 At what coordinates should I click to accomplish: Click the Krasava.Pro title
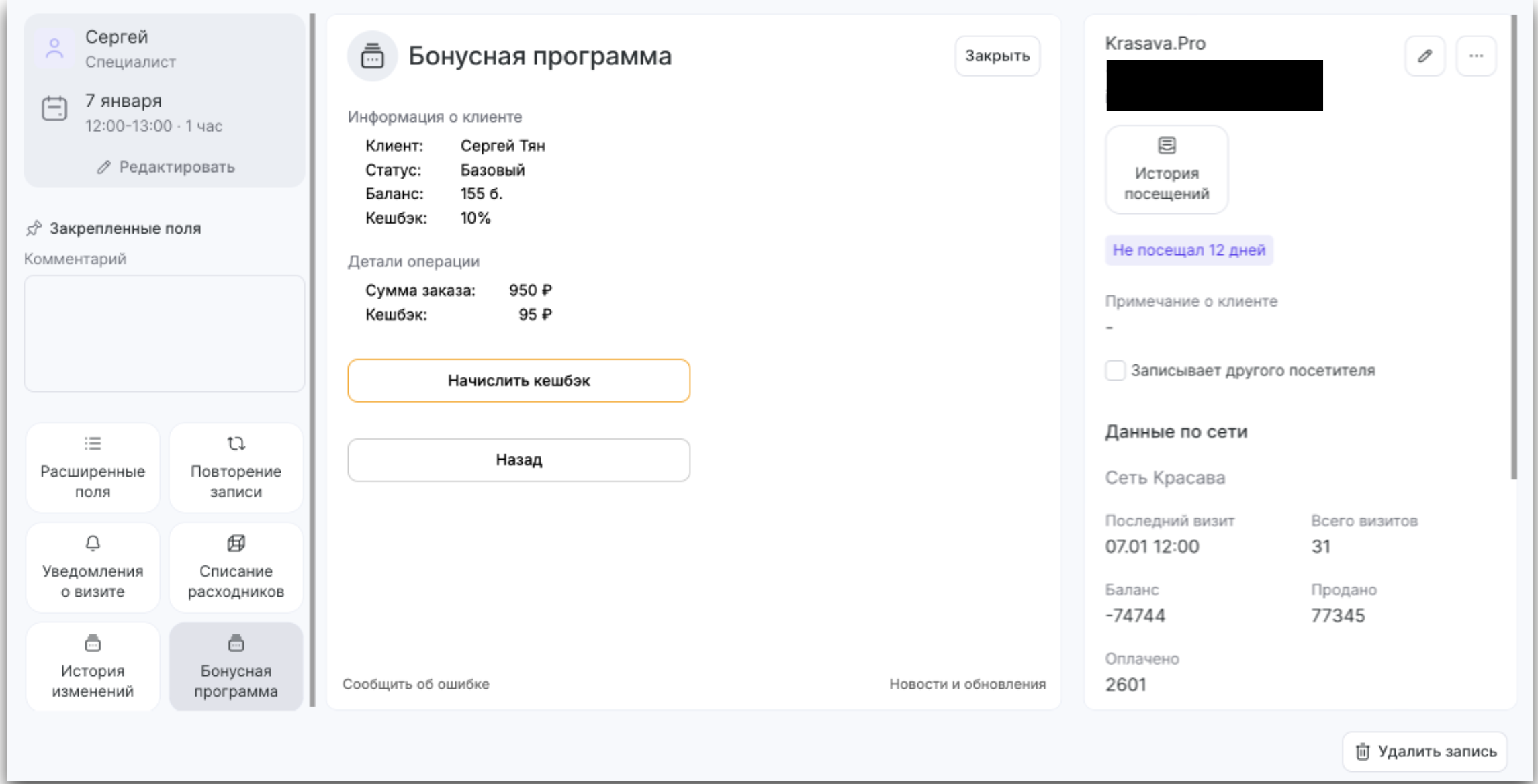[x=1155, y=44]
